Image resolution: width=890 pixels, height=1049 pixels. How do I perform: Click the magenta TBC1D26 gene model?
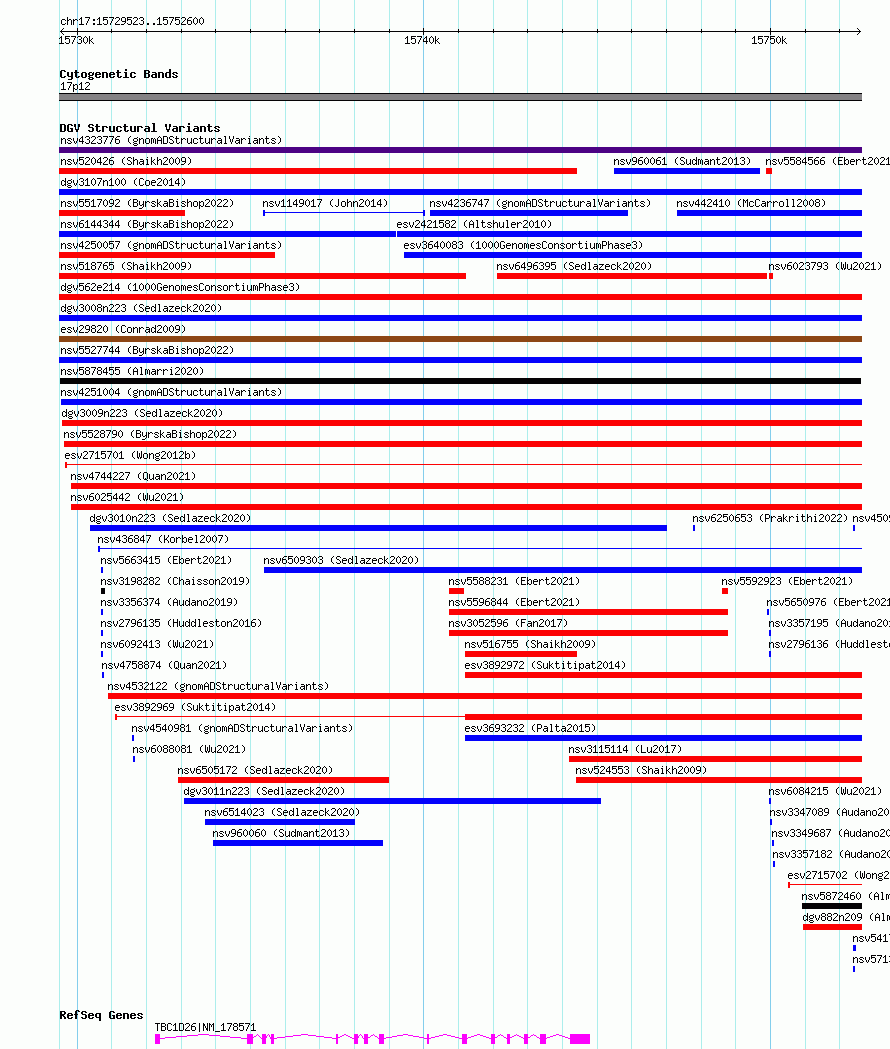[372, 1038]
